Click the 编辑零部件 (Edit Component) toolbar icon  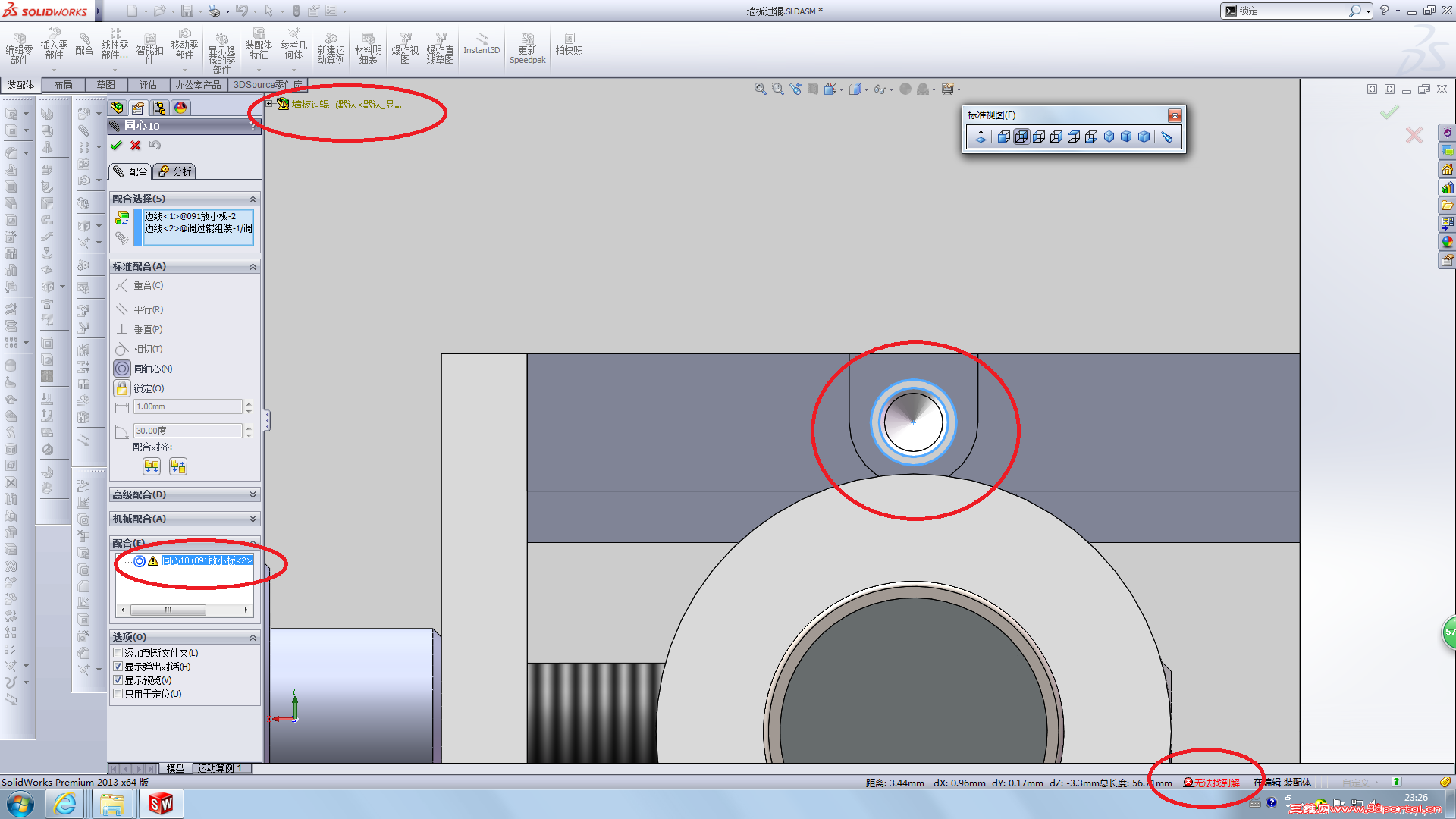pos(19,49)
